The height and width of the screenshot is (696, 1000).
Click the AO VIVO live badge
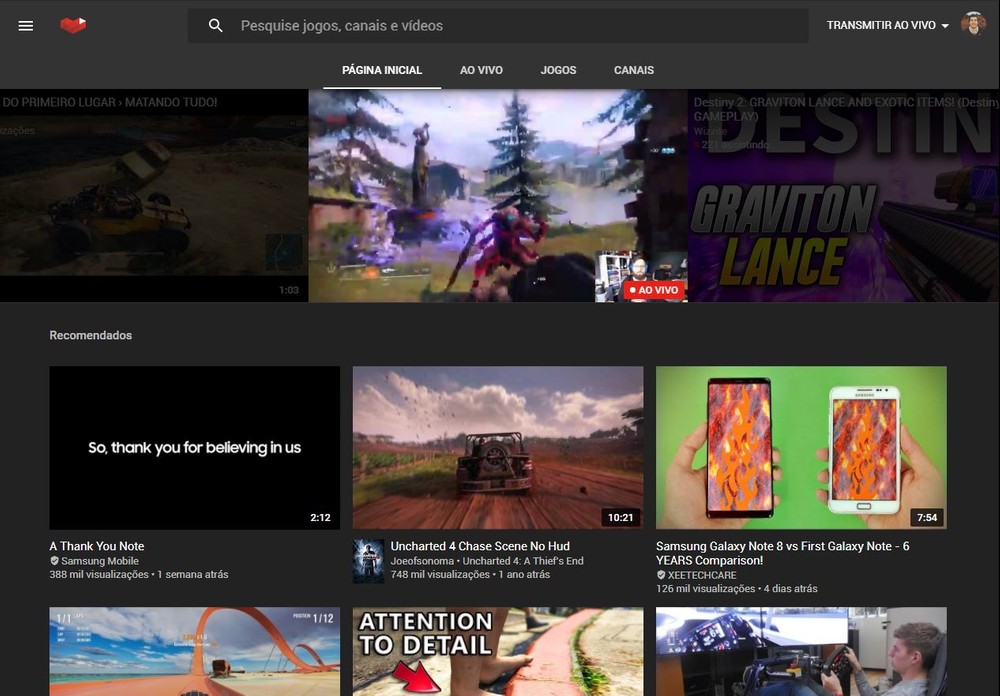pyautogui.click(x=654, y=290)
